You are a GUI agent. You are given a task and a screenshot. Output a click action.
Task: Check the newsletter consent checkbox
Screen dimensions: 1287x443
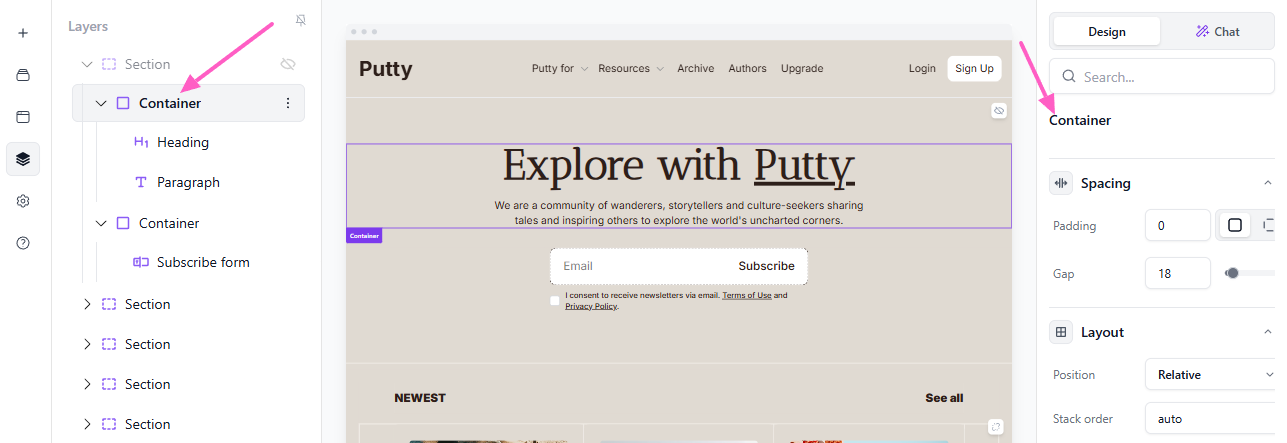pos(555,301)
